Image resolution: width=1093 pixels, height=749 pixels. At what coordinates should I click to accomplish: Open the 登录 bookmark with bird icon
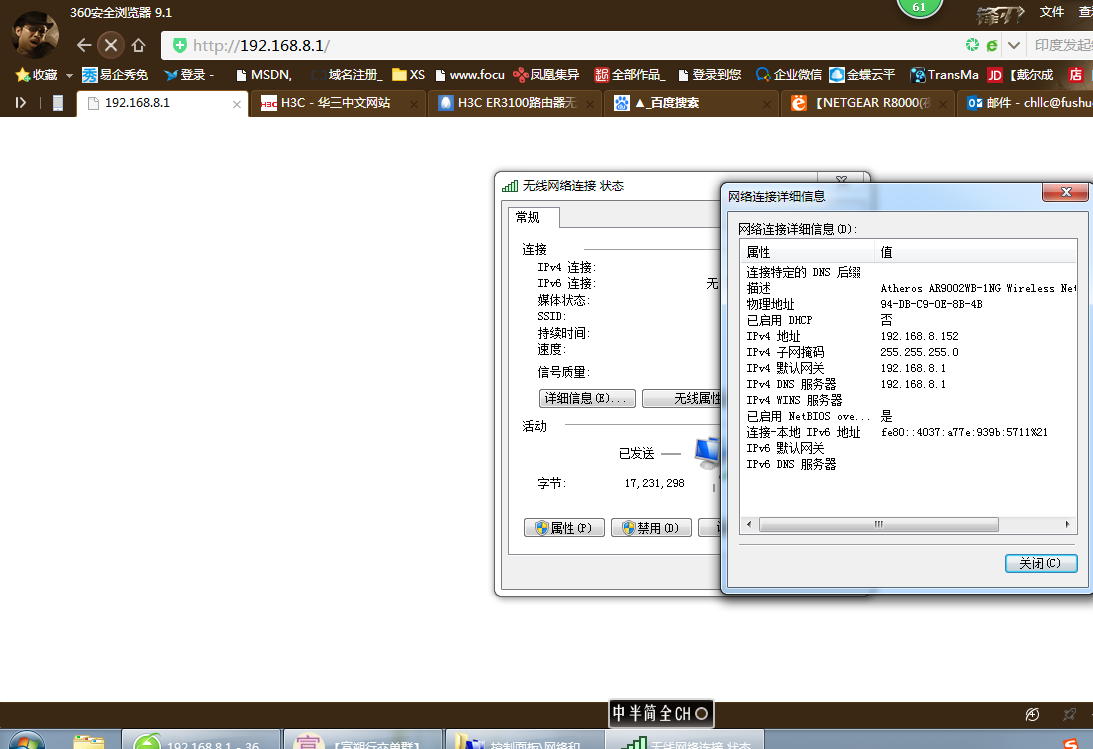pos(189,75)
